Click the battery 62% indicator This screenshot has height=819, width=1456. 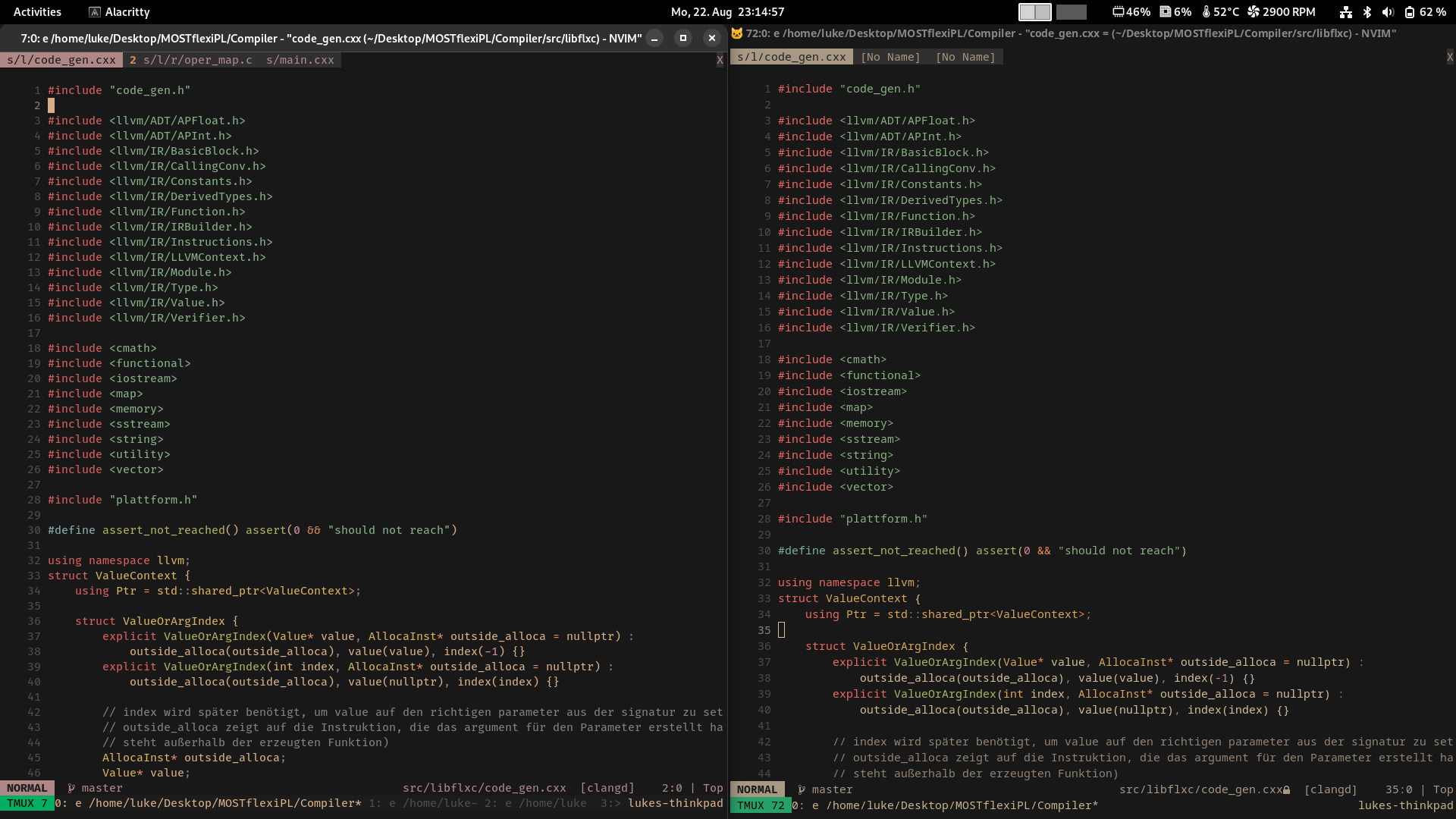click(x=1424, y=12)
